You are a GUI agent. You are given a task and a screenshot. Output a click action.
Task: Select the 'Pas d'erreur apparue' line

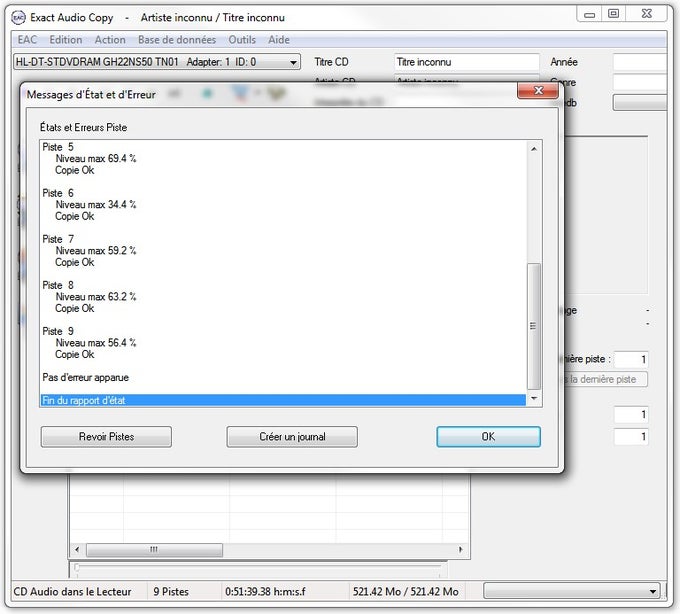(x=85, y=377)
